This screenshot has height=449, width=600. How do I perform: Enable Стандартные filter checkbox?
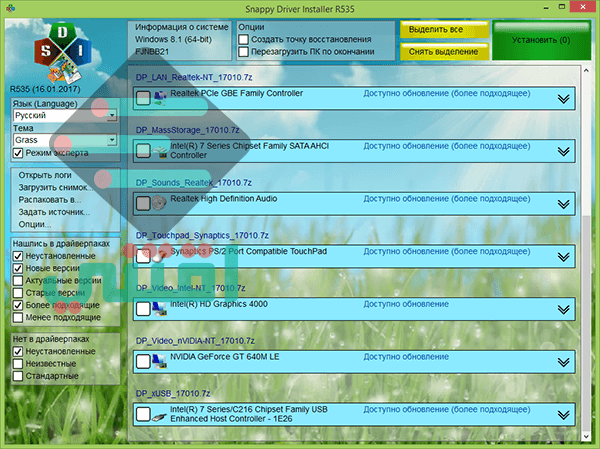tap(18, 376)
